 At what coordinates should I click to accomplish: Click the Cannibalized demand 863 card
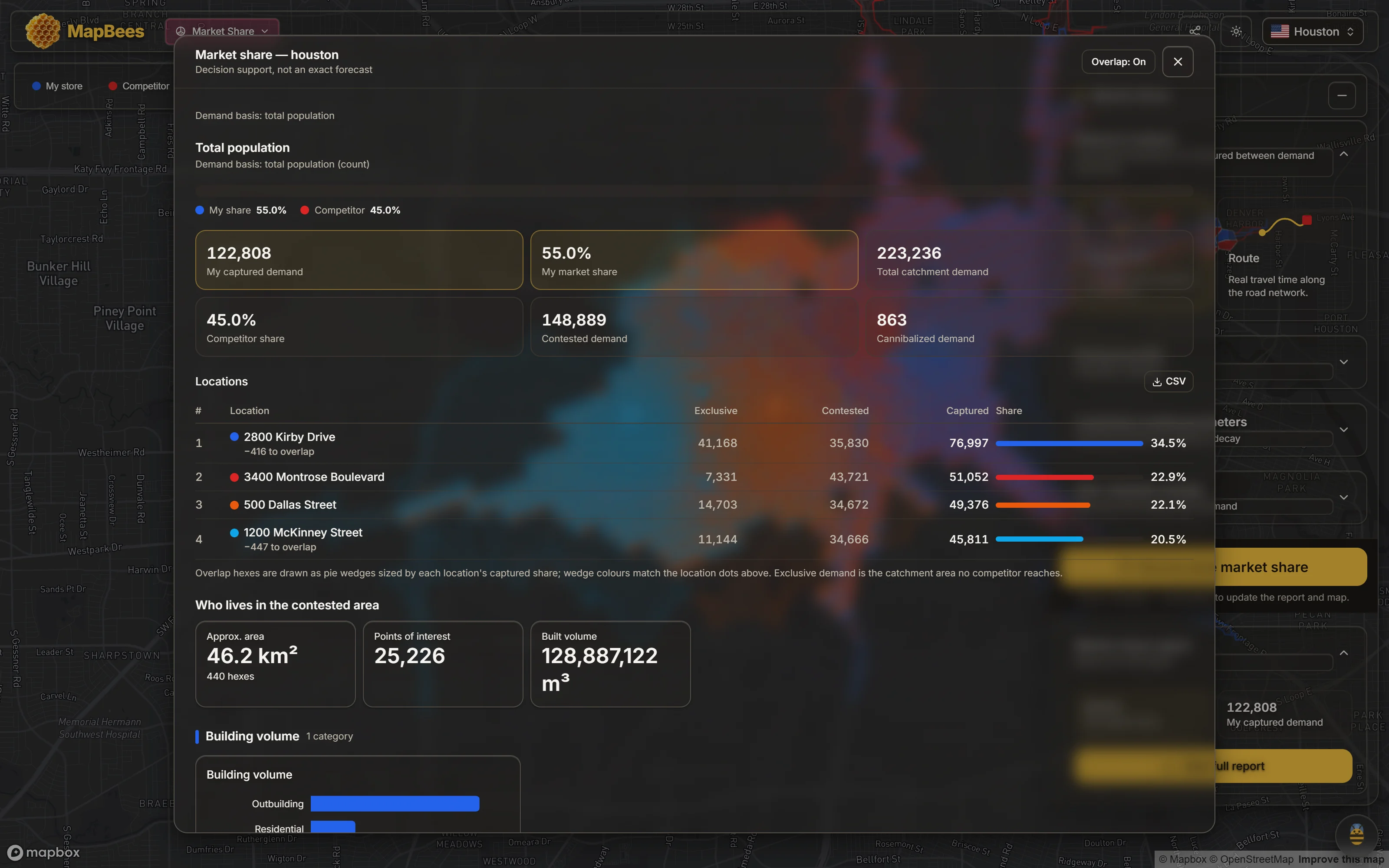pos(1029,327)
